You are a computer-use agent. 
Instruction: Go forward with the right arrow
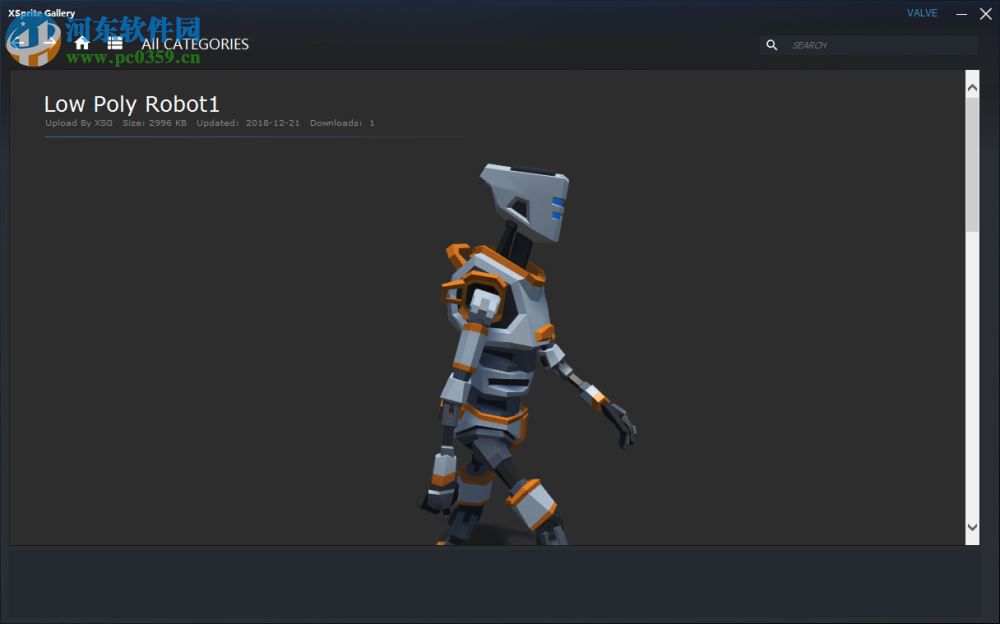[49, 43]
